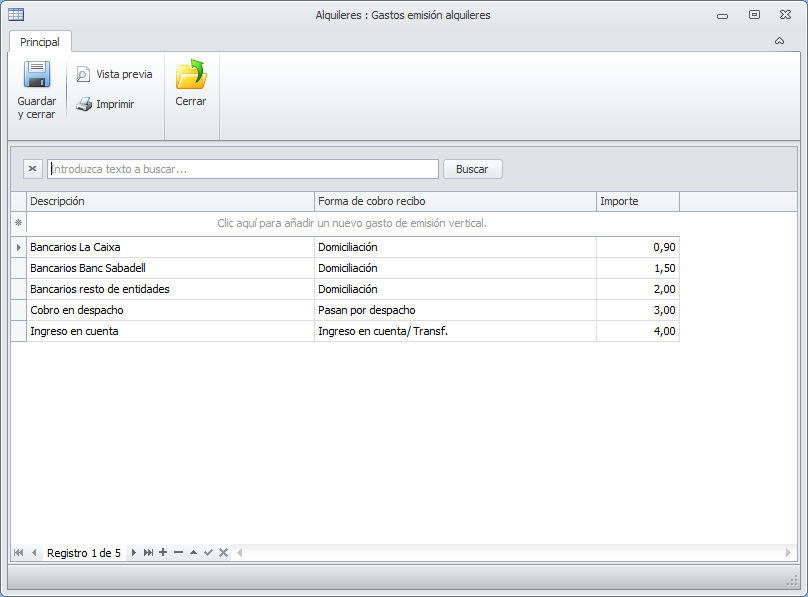Click the Buscar button
This screenshot has width=808, height=597.
473,169
